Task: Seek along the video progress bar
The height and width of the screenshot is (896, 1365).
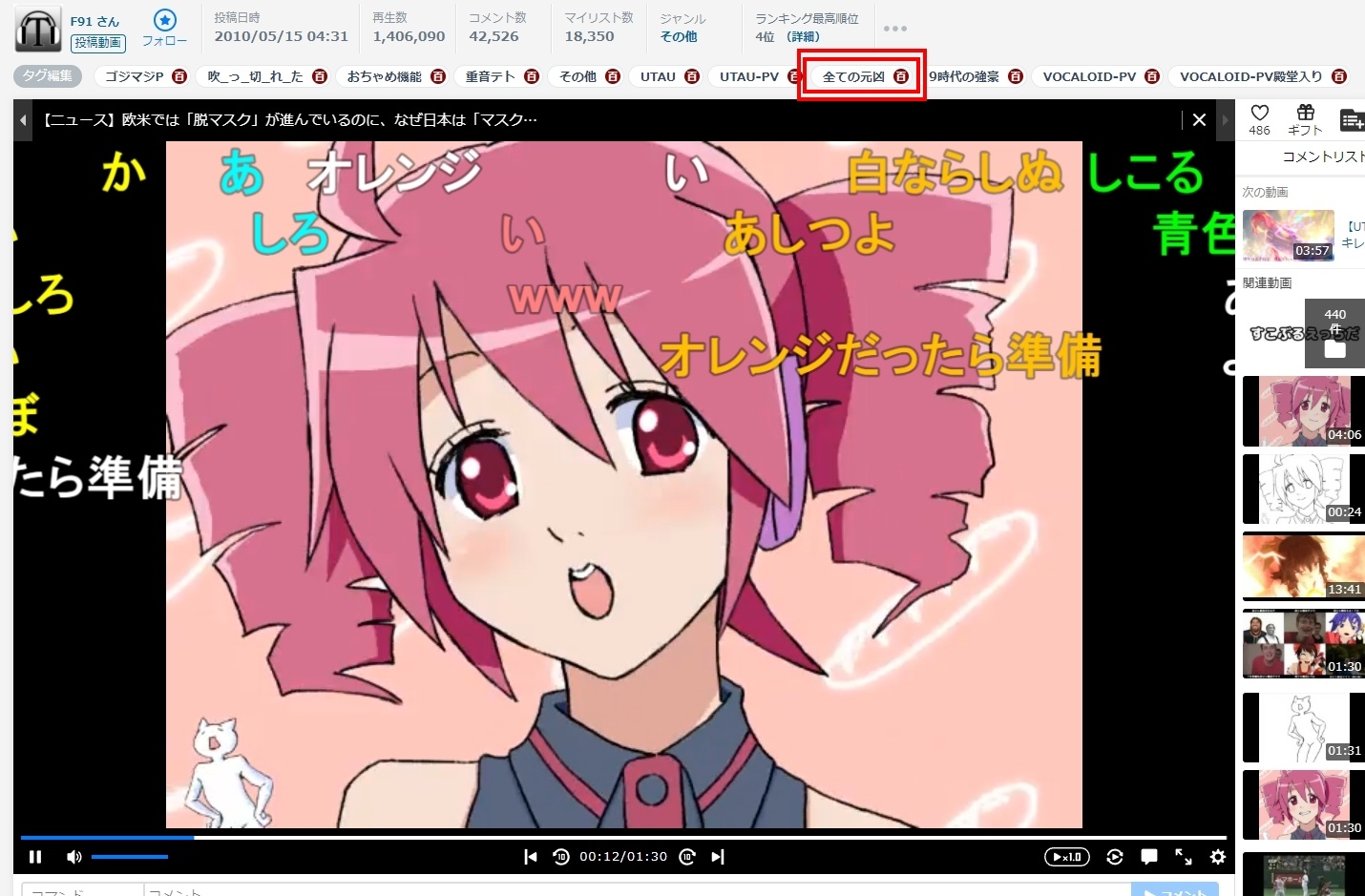Action: tap(623, 838)
